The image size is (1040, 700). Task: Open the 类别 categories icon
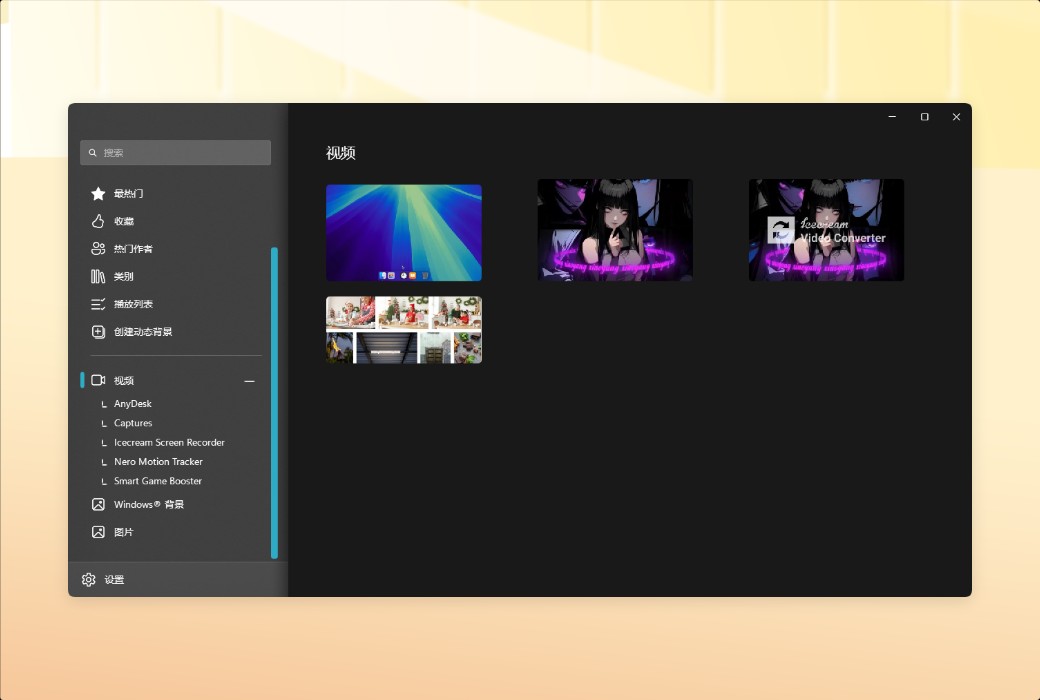pyautogui.click(x=96, y=276)
